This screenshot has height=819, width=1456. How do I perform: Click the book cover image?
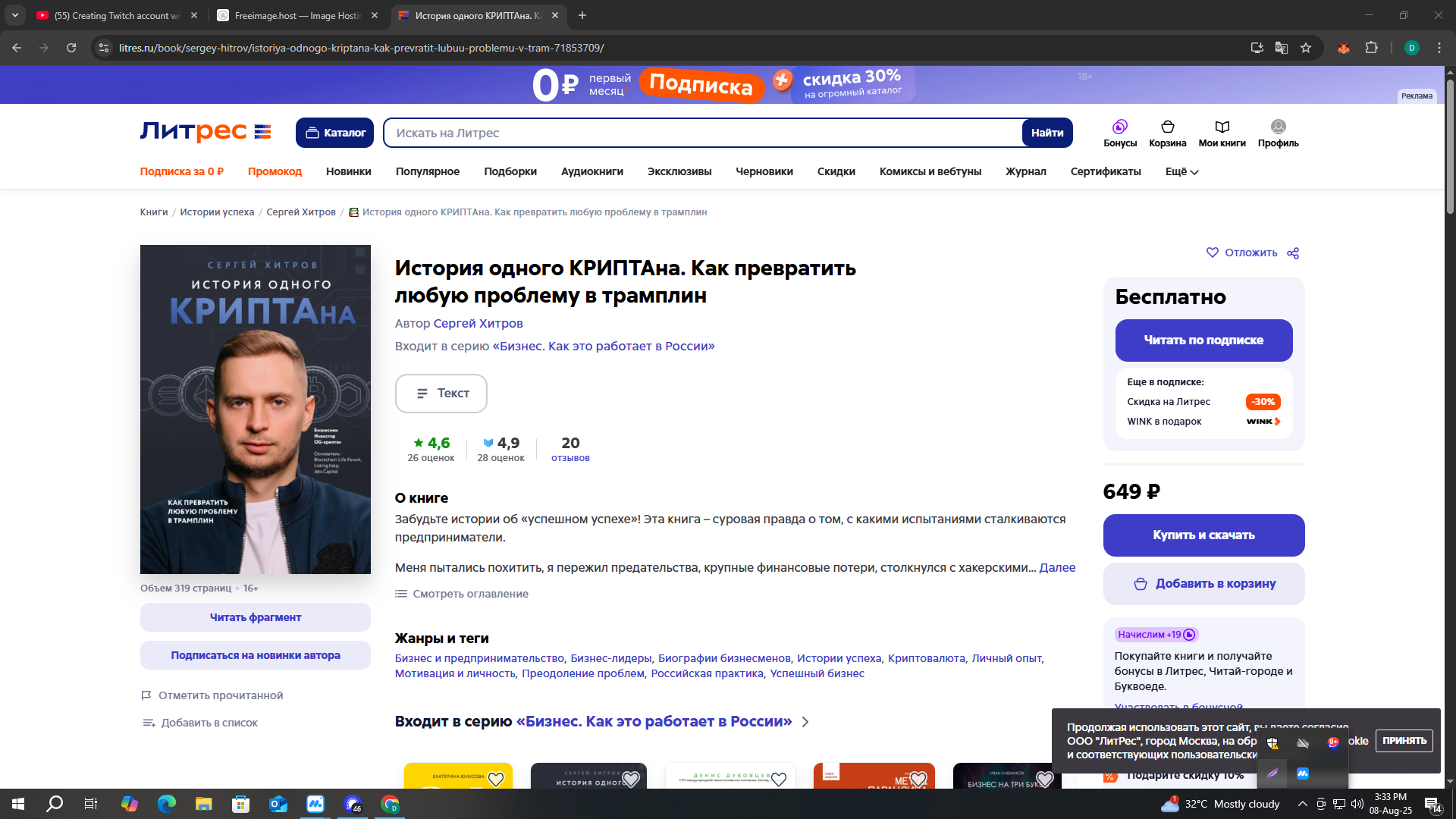[256, 409]
